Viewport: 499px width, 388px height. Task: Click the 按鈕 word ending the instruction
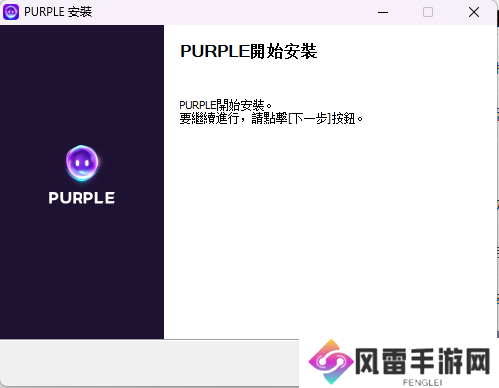[x=343, y=118]
